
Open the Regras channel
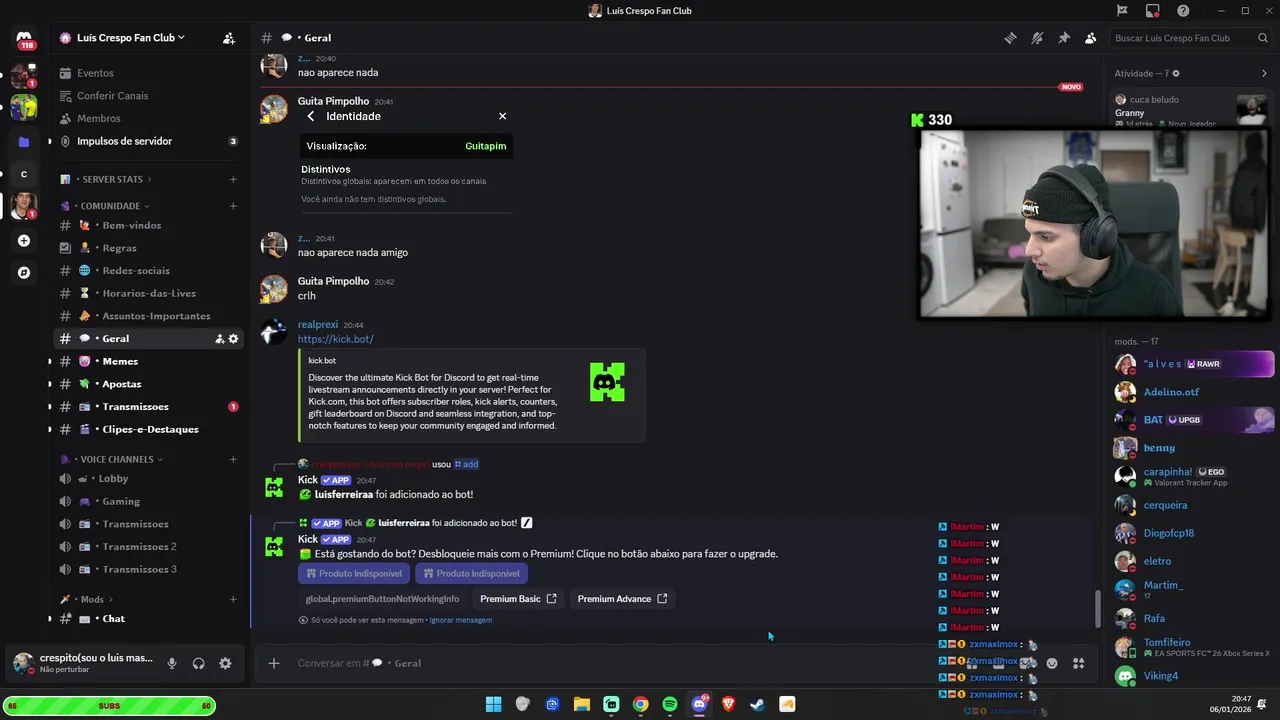coord(148,248)
